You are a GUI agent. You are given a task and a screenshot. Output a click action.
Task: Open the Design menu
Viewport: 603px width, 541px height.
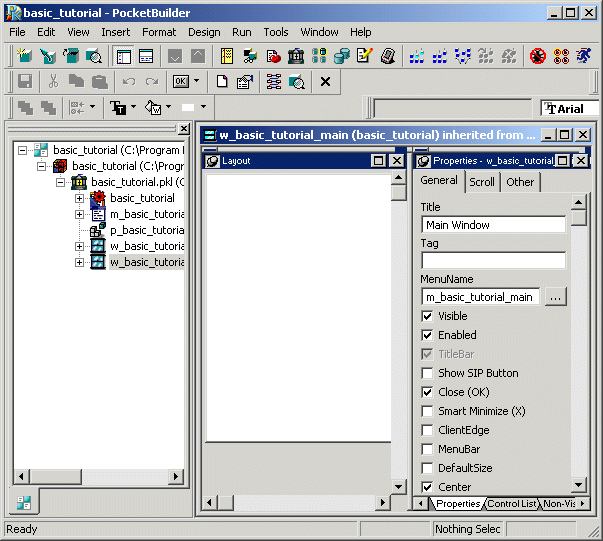[204, 32]
